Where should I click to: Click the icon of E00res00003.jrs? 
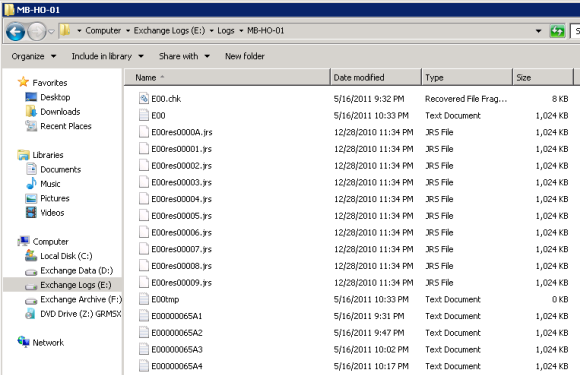[x=144, y=182]
